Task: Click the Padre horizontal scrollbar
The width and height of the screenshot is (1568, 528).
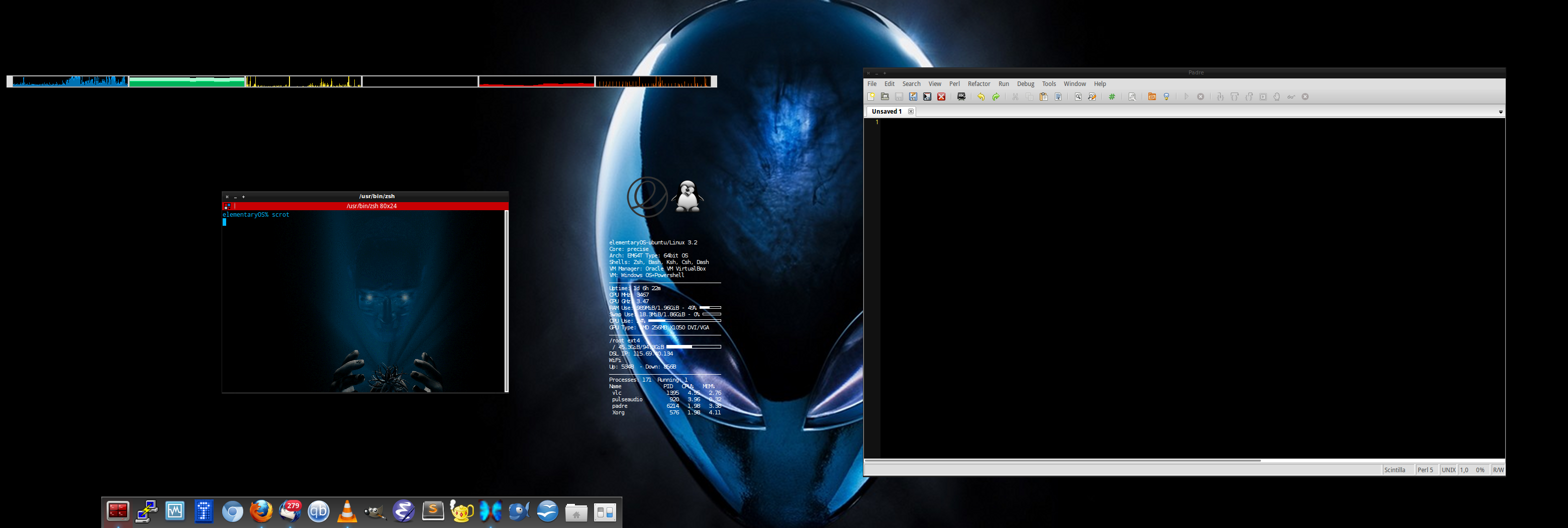Action: point(1062,461)
